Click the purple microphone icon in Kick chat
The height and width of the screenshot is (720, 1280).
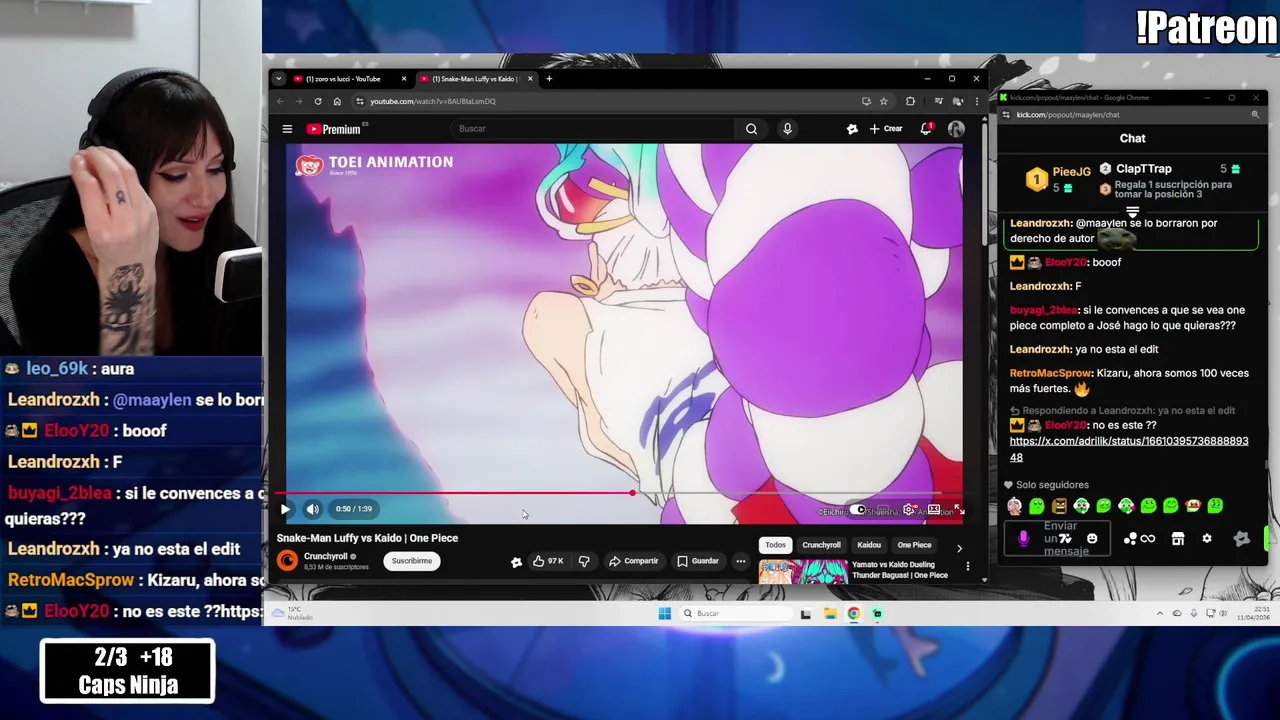coord(1023,539)
